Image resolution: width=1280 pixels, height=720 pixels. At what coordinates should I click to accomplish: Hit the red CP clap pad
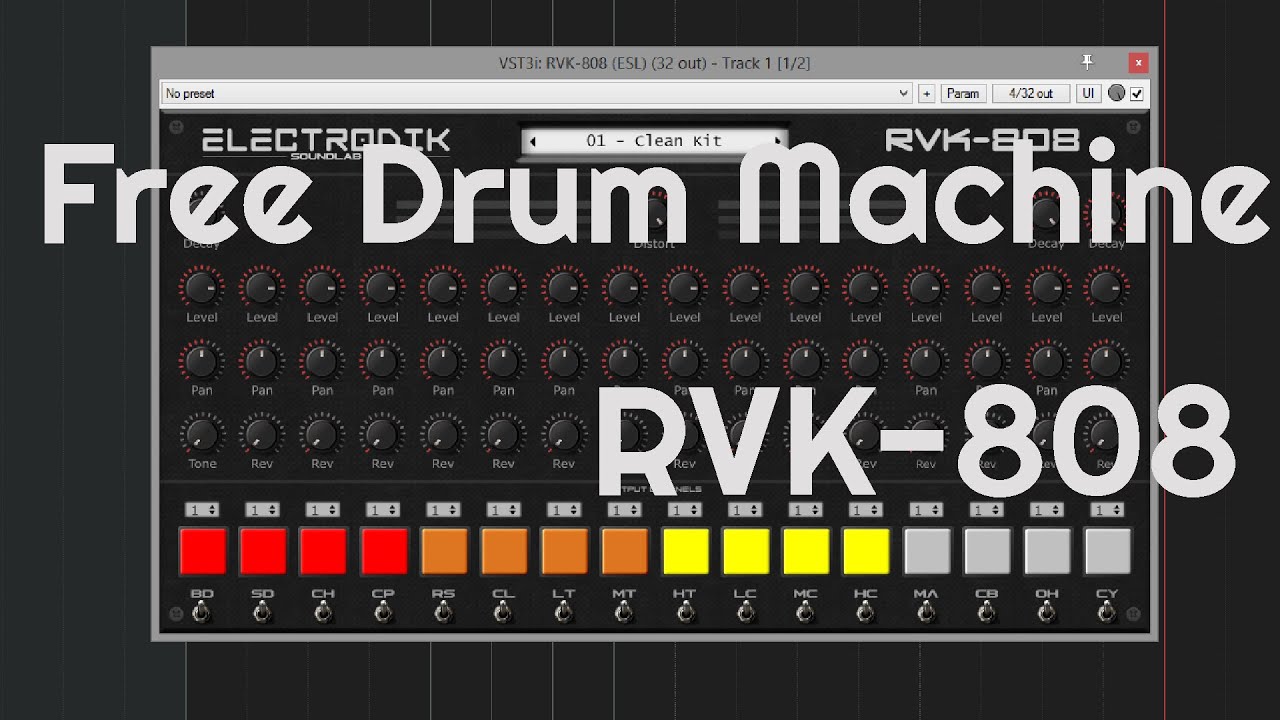384,551
